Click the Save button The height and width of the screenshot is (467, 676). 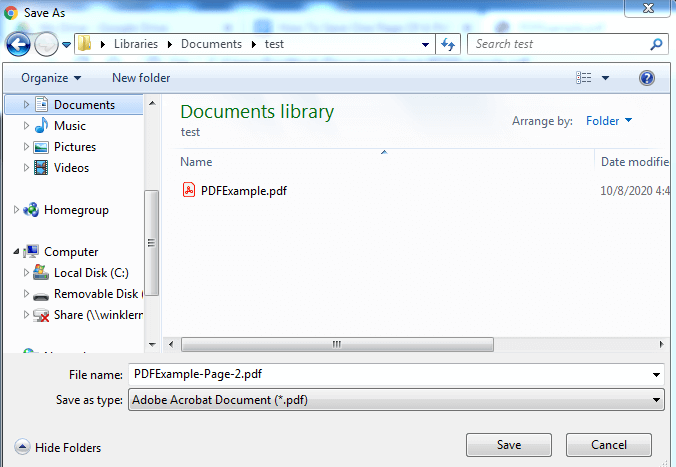click(x=509, y=445)
